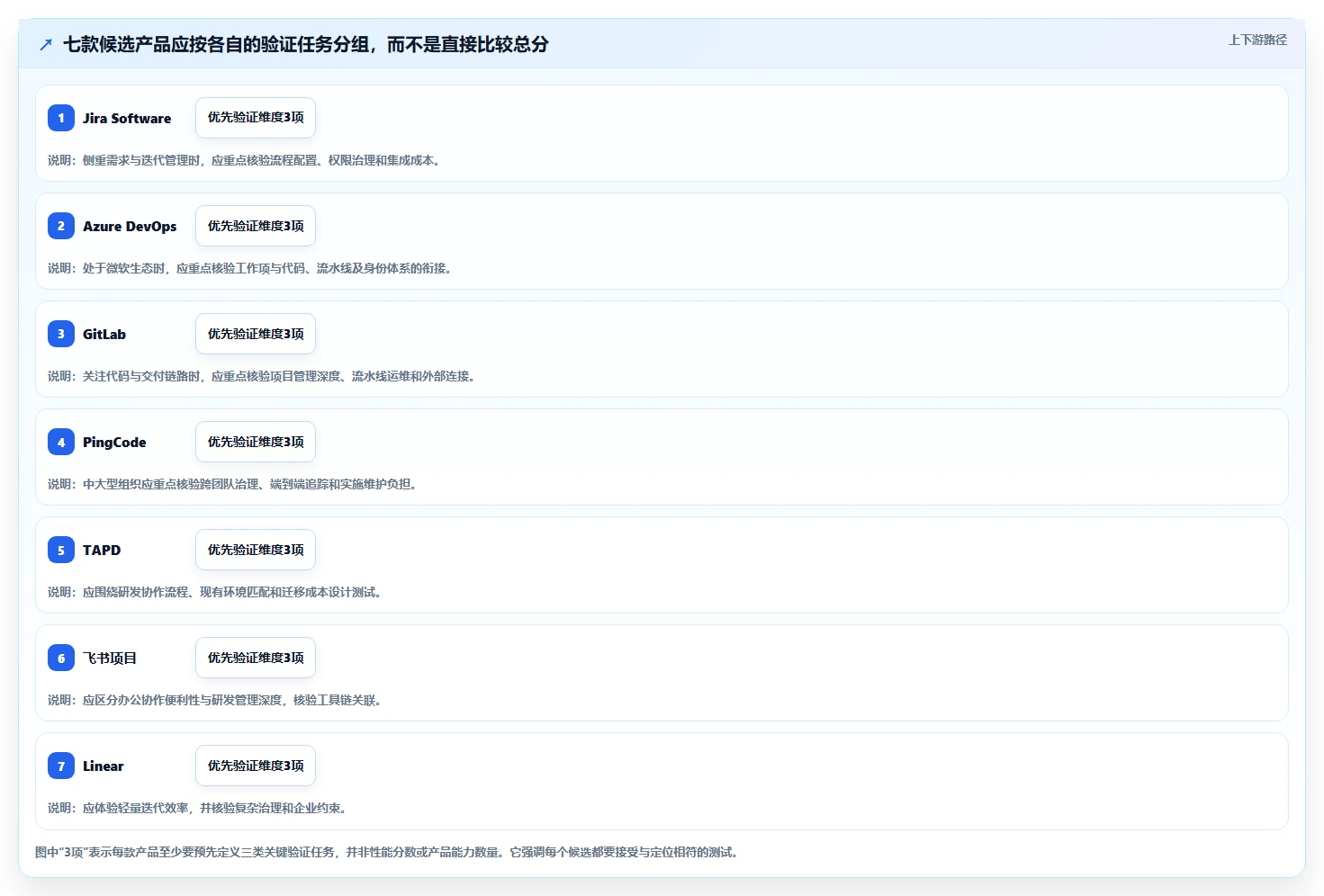Click the 优先验证维度3项 chip for PingCode
The width and height of the screenshot is (1324, 896).
click(256, 442)
